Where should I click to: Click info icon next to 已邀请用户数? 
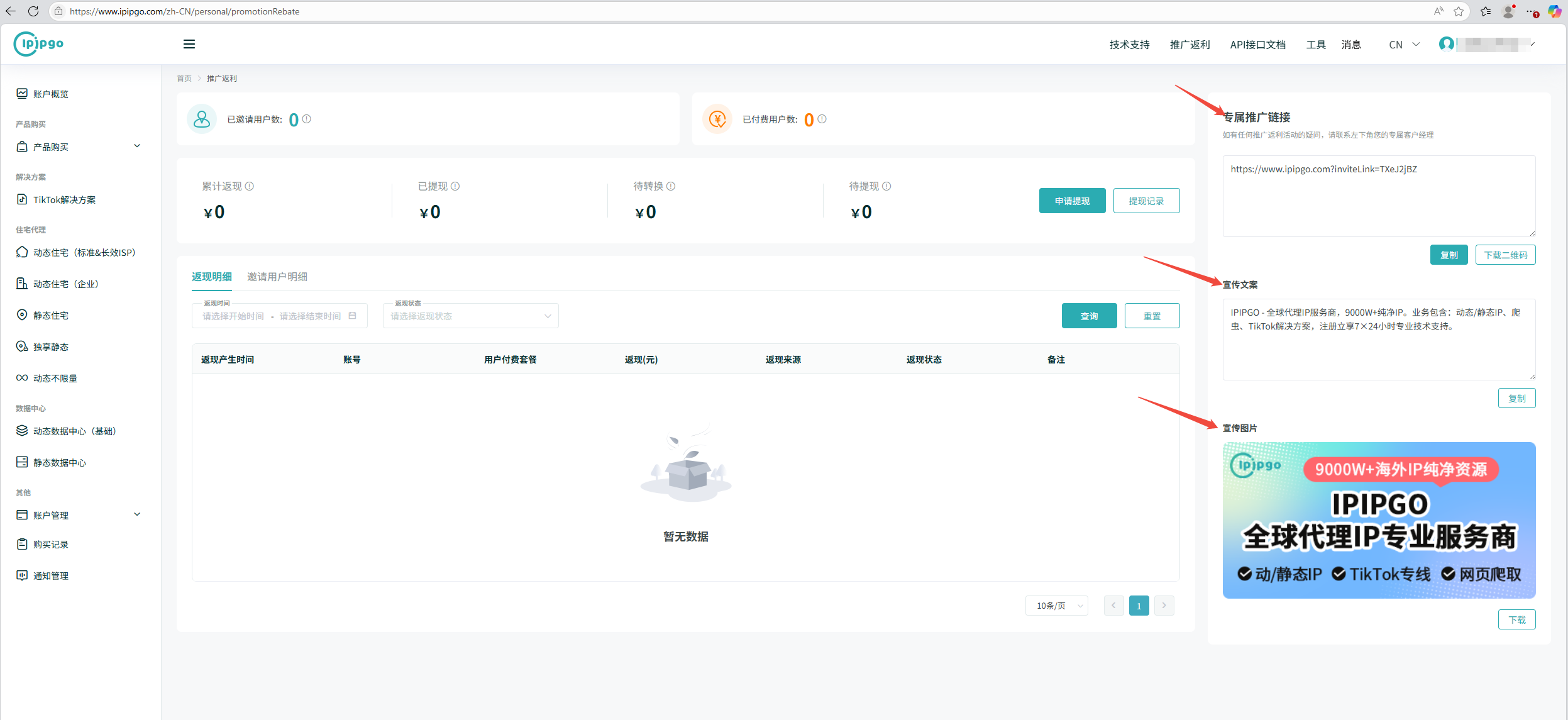[306, 119]
